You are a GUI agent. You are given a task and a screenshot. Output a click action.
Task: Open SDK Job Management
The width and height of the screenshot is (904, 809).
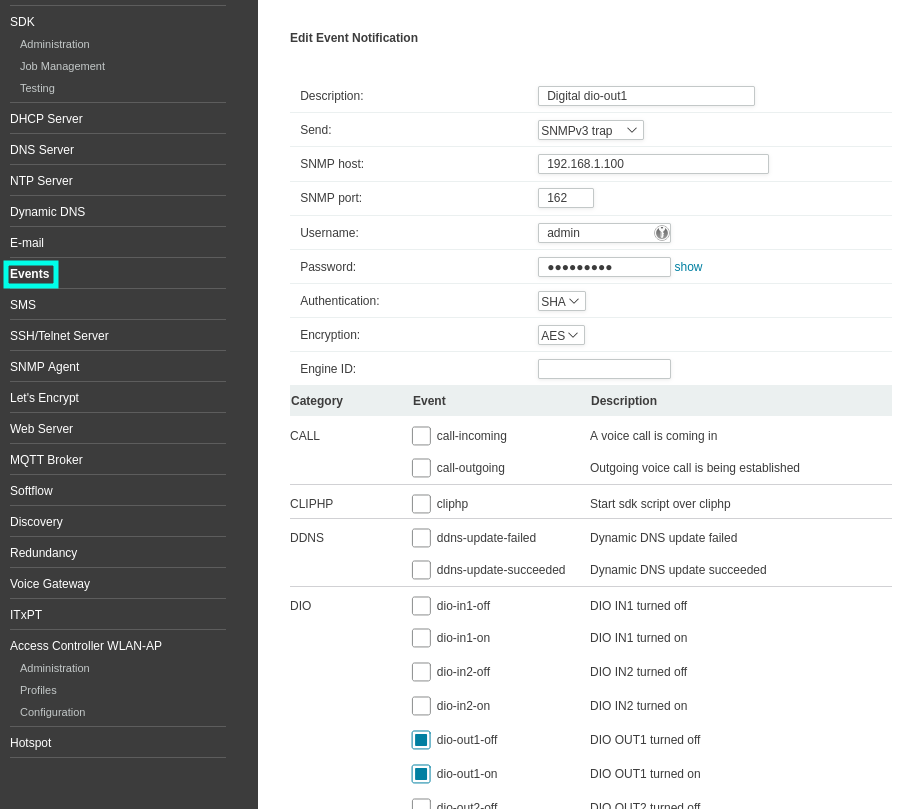tap(62, 66)
